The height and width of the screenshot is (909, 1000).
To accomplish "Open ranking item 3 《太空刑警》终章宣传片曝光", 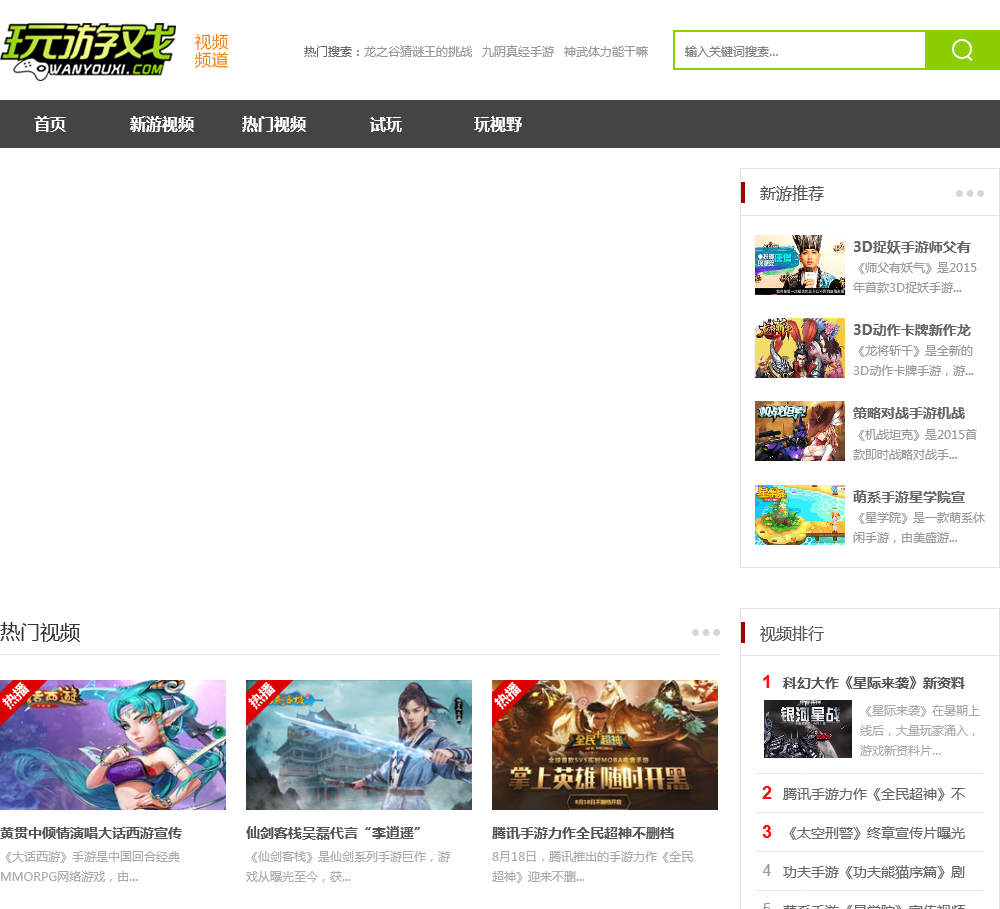I will pyautogui.click(x=874, y=833).
